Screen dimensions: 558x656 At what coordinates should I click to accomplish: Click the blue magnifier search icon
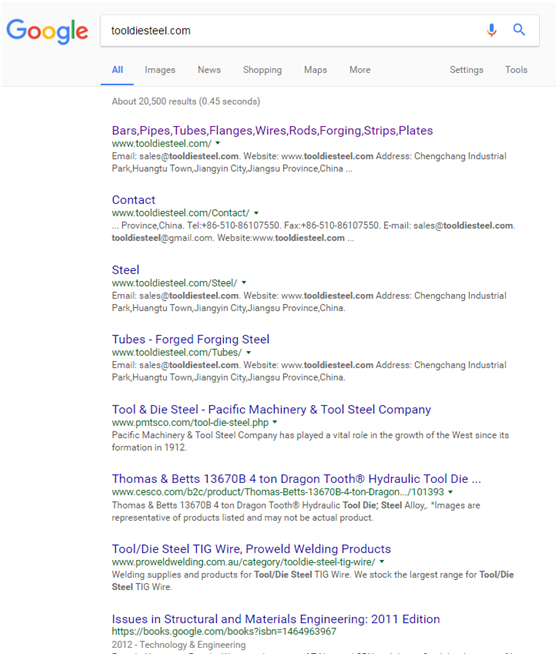coord(519,30)
